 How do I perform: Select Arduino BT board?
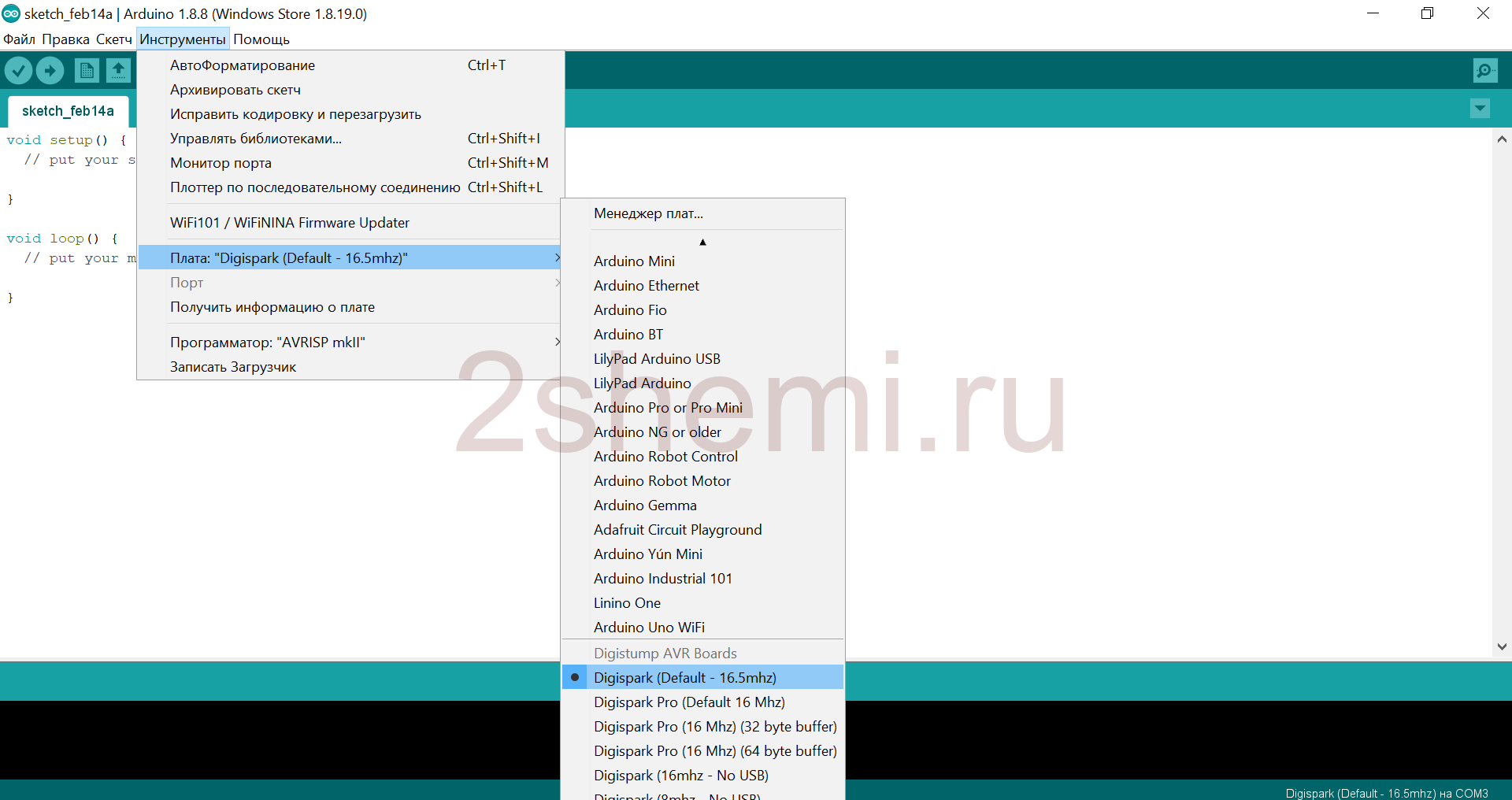coord(702,335)
